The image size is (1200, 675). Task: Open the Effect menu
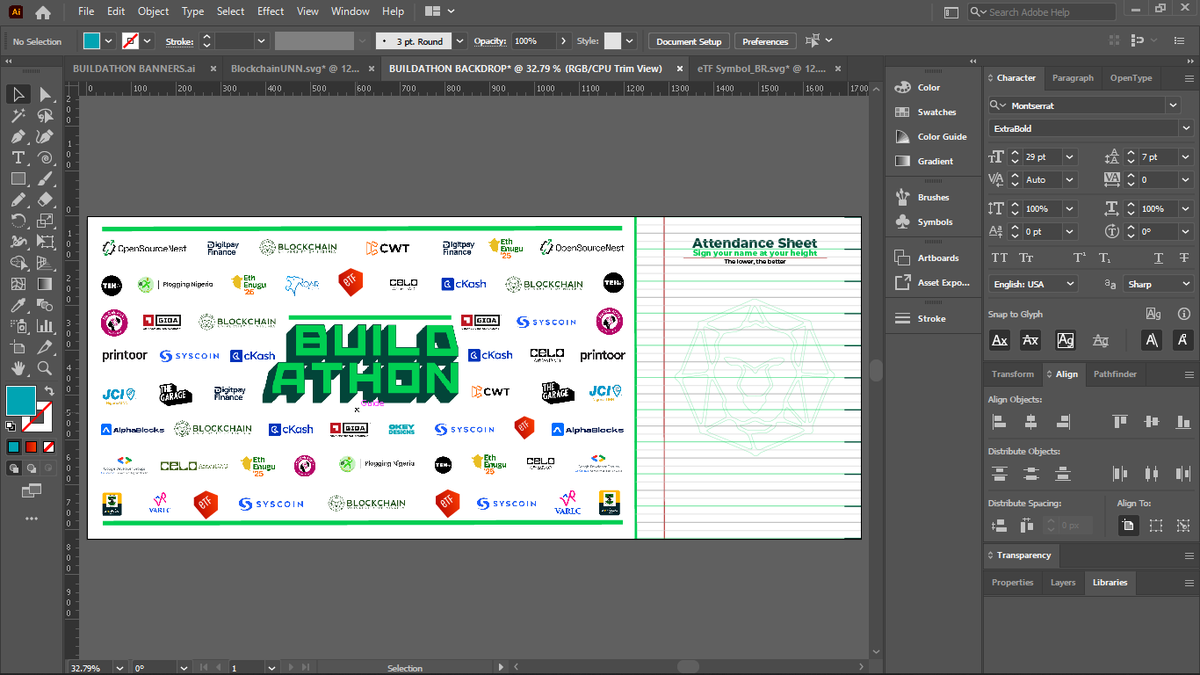point(270,11)
